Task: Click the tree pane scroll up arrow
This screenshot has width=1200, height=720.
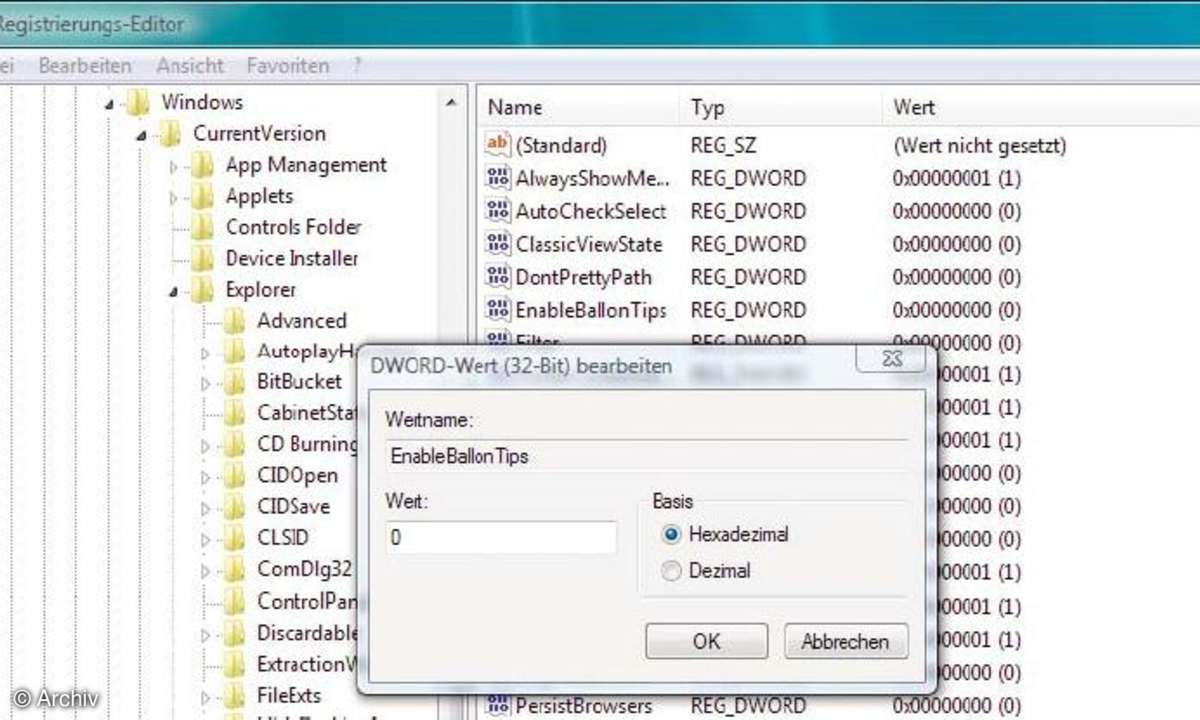Action: 451,103
